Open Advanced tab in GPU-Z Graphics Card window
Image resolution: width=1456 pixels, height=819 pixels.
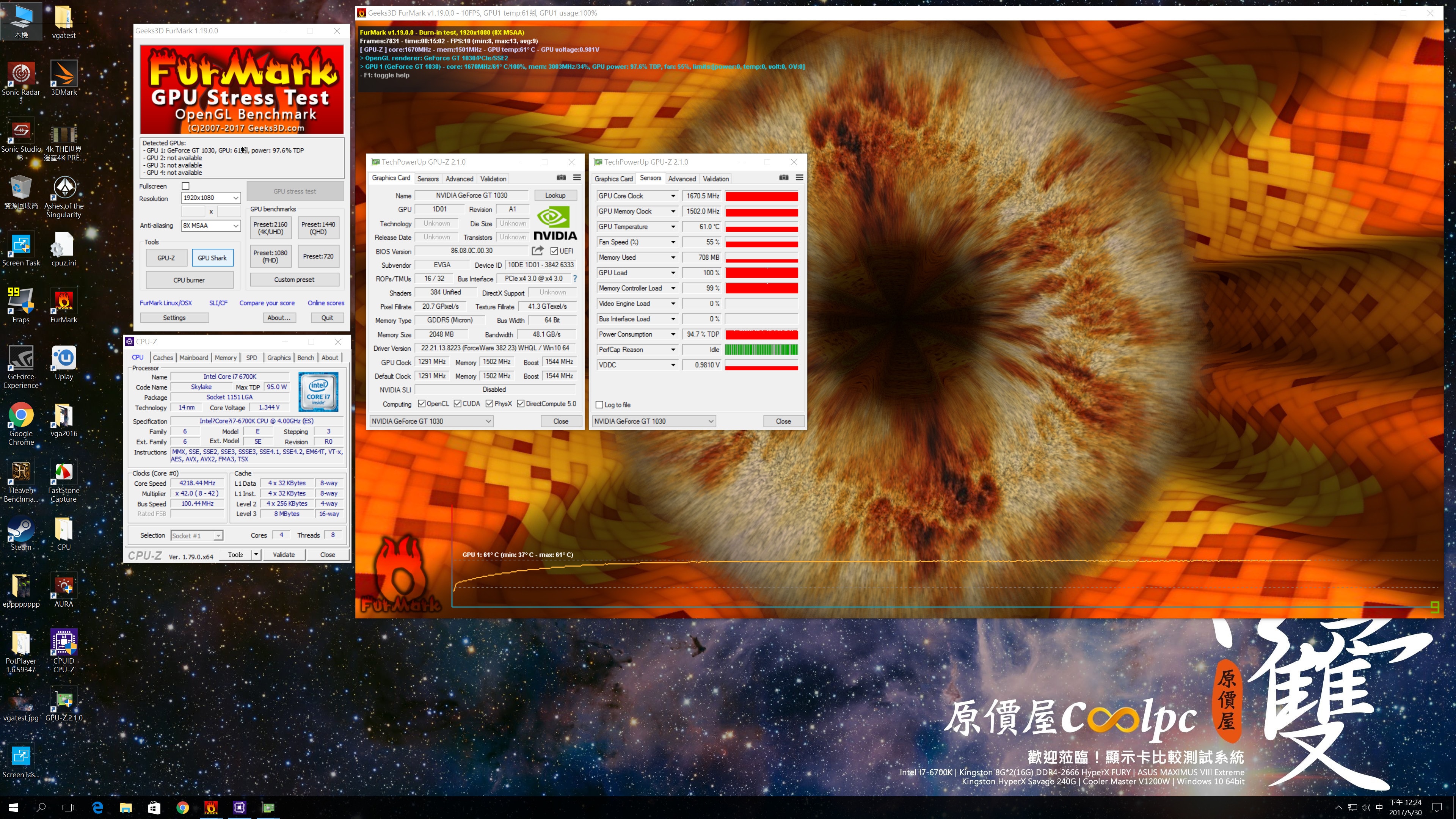(x=460, y=179)
